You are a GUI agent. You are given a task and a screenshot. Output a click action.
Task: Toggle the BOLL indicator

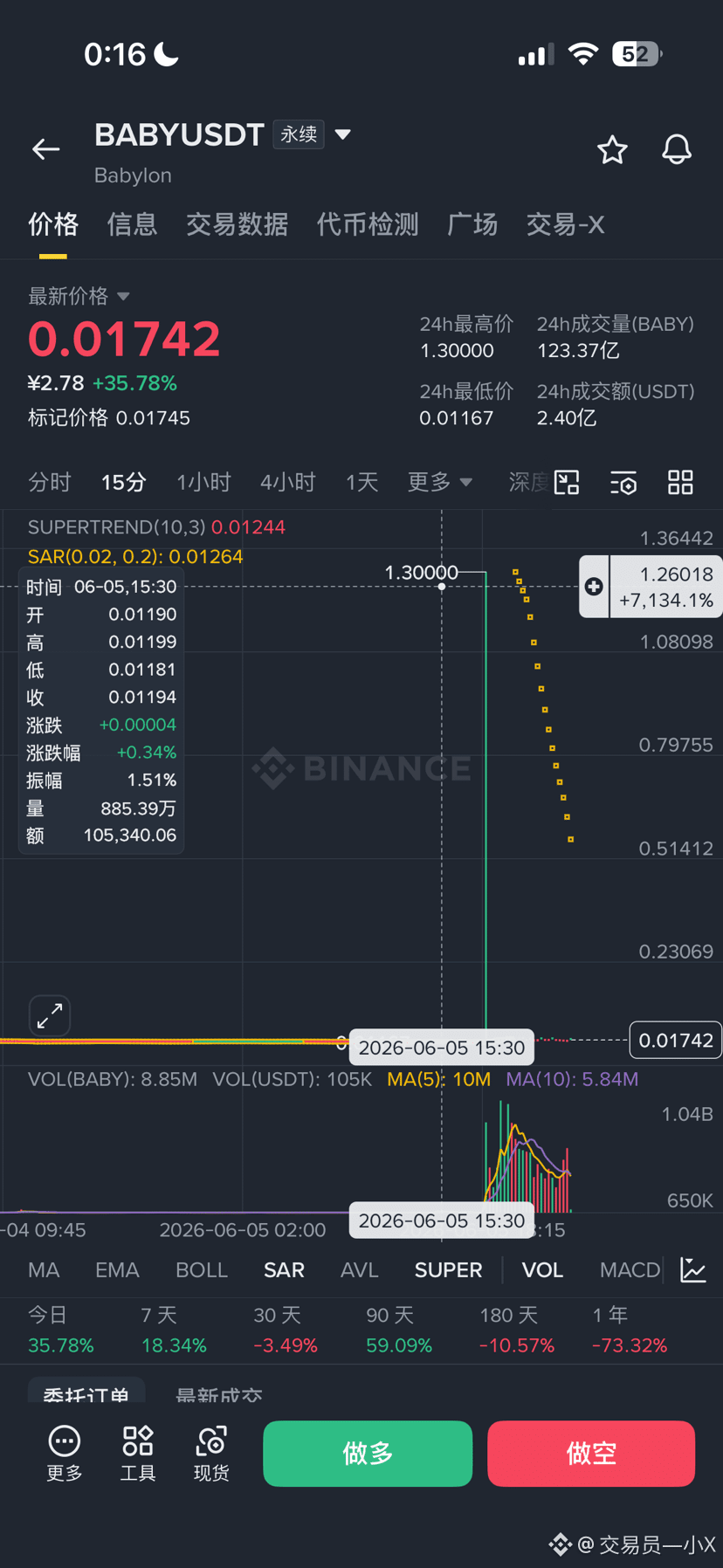[202, 1269]
